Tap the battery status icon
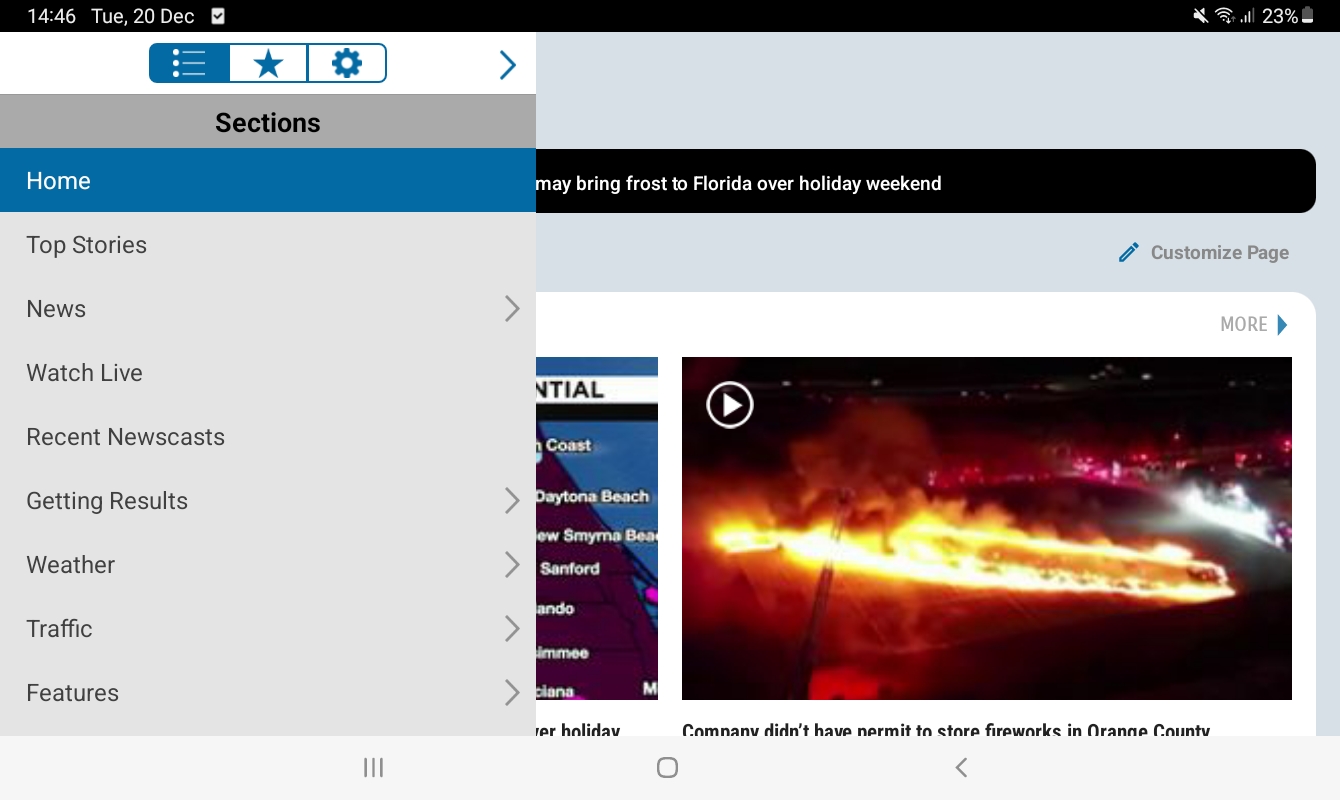Viewport: 1340px width, 800px height. point(1308,16)
